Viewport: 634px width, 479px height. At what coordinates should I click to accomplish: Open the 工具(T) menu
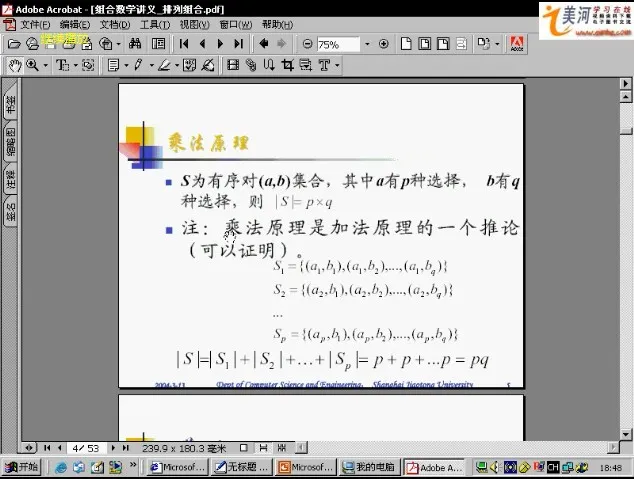point(155,25)
